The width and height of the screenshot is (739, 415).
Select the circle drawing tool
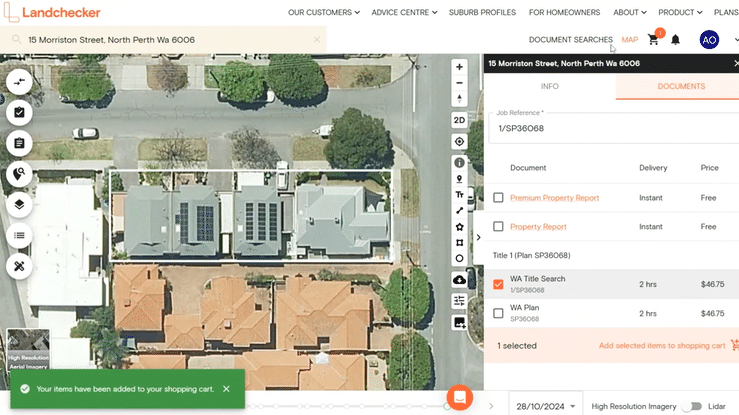coord(459,258)
